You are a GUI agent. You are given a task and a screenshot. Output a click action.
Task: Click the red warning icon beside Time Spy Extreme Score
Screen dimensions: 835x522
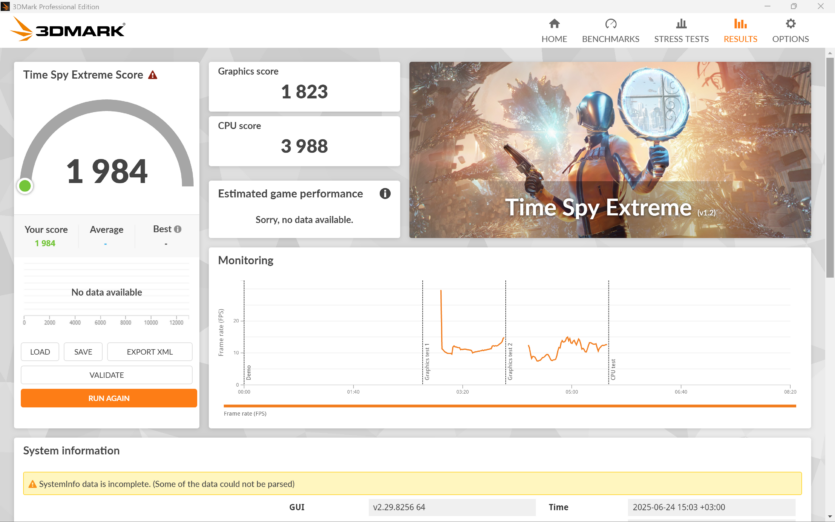pos(153,75)
